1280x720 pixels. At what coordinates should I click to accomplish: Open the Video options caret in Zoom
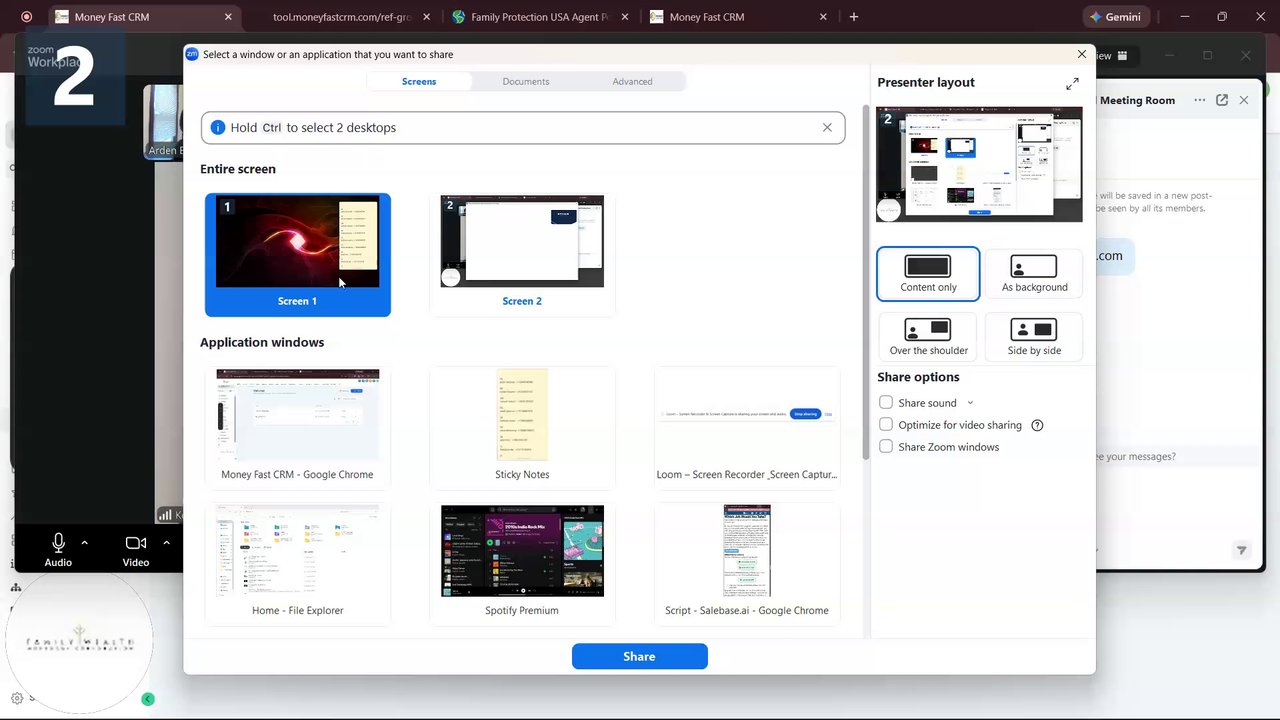coord(166,543)
